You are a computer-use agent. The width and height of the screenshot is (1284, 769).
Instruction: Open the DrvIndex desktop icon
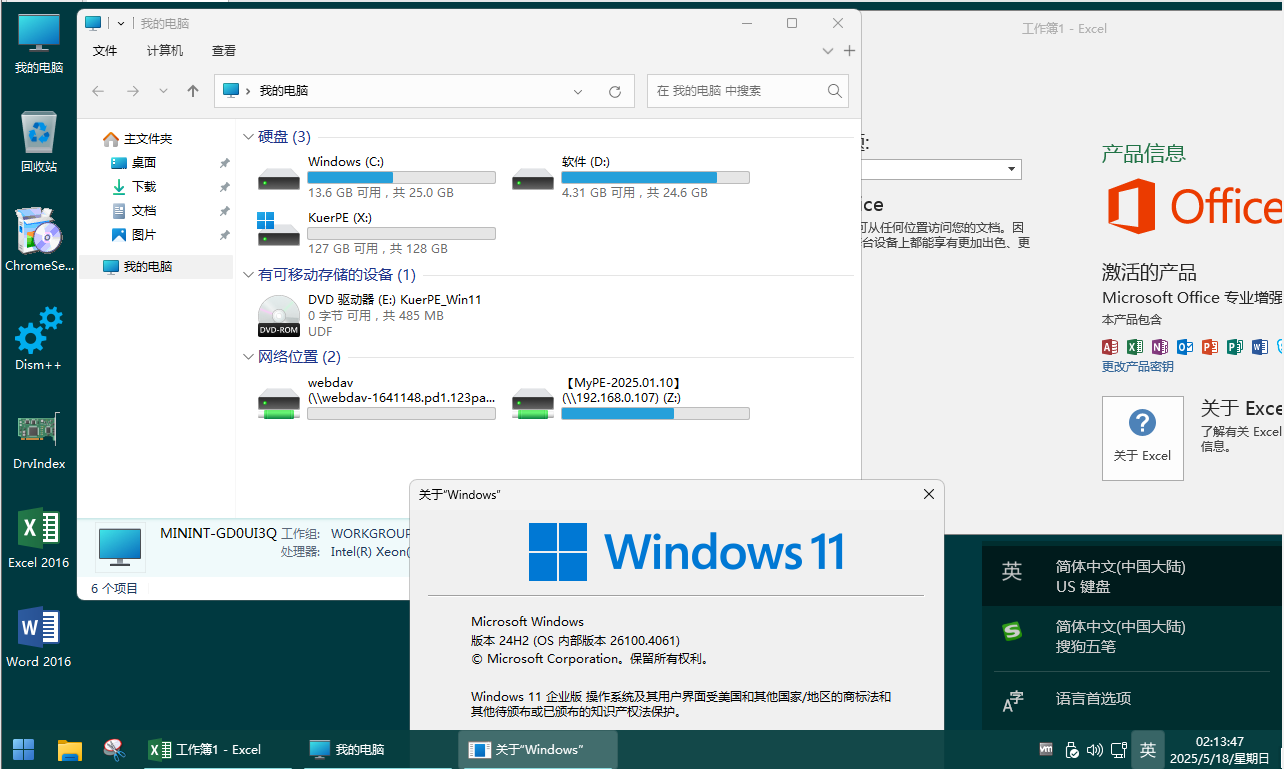pos(39,439)
